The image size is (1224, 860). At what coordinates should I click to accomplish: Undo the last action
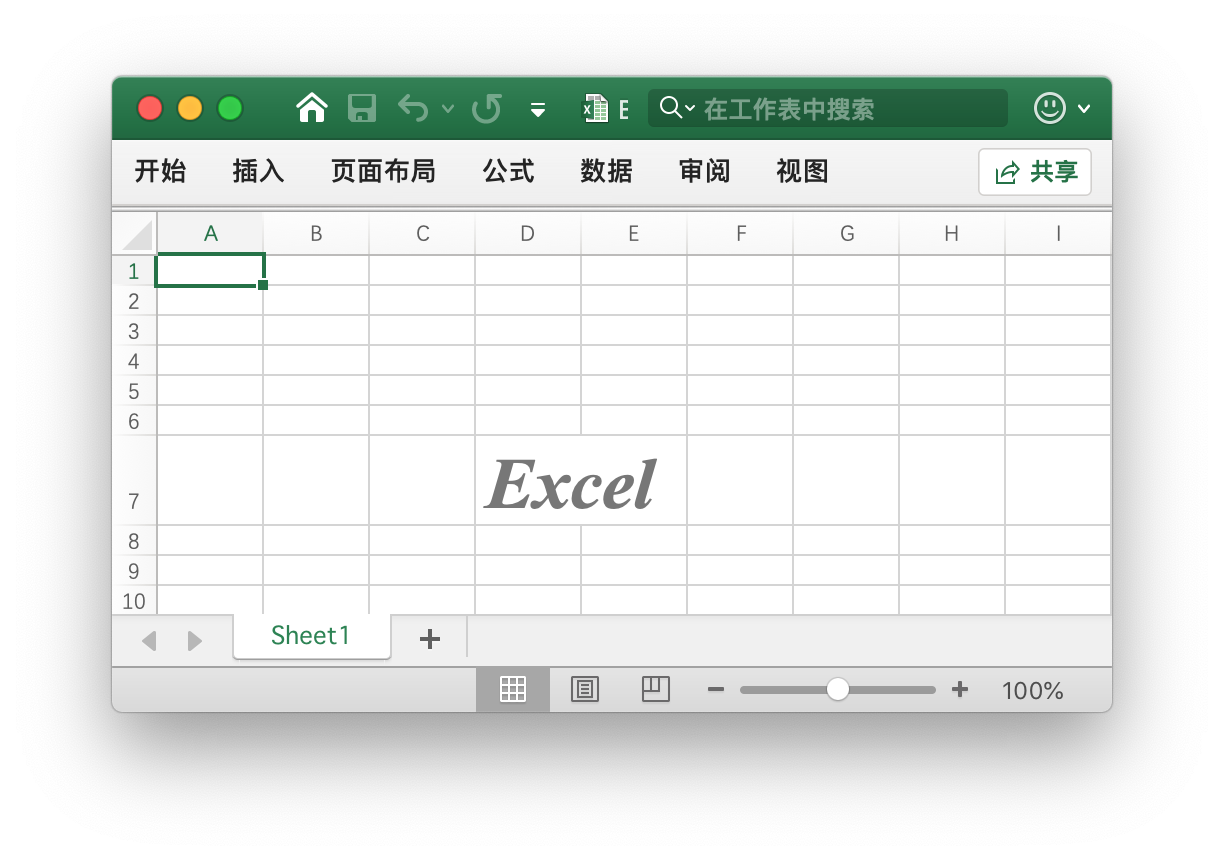(413, 108)
